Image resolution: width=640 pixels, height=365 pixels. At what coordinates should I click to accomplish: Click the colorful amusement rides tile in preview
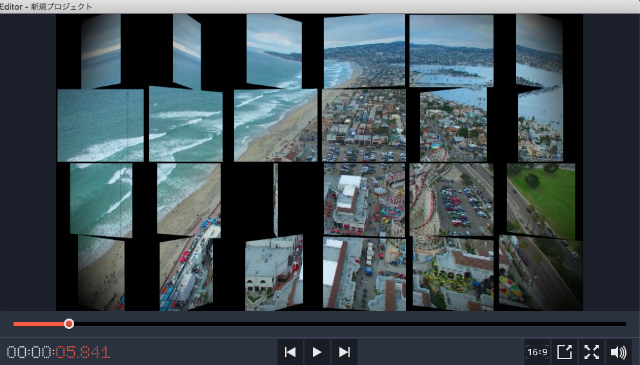[x=453, y=274]
